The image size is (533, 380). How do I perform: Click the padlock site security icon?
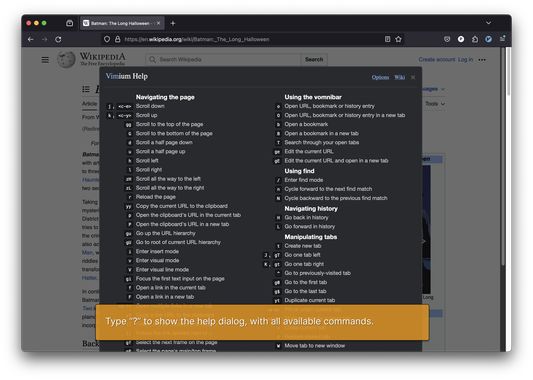point(118,39)
